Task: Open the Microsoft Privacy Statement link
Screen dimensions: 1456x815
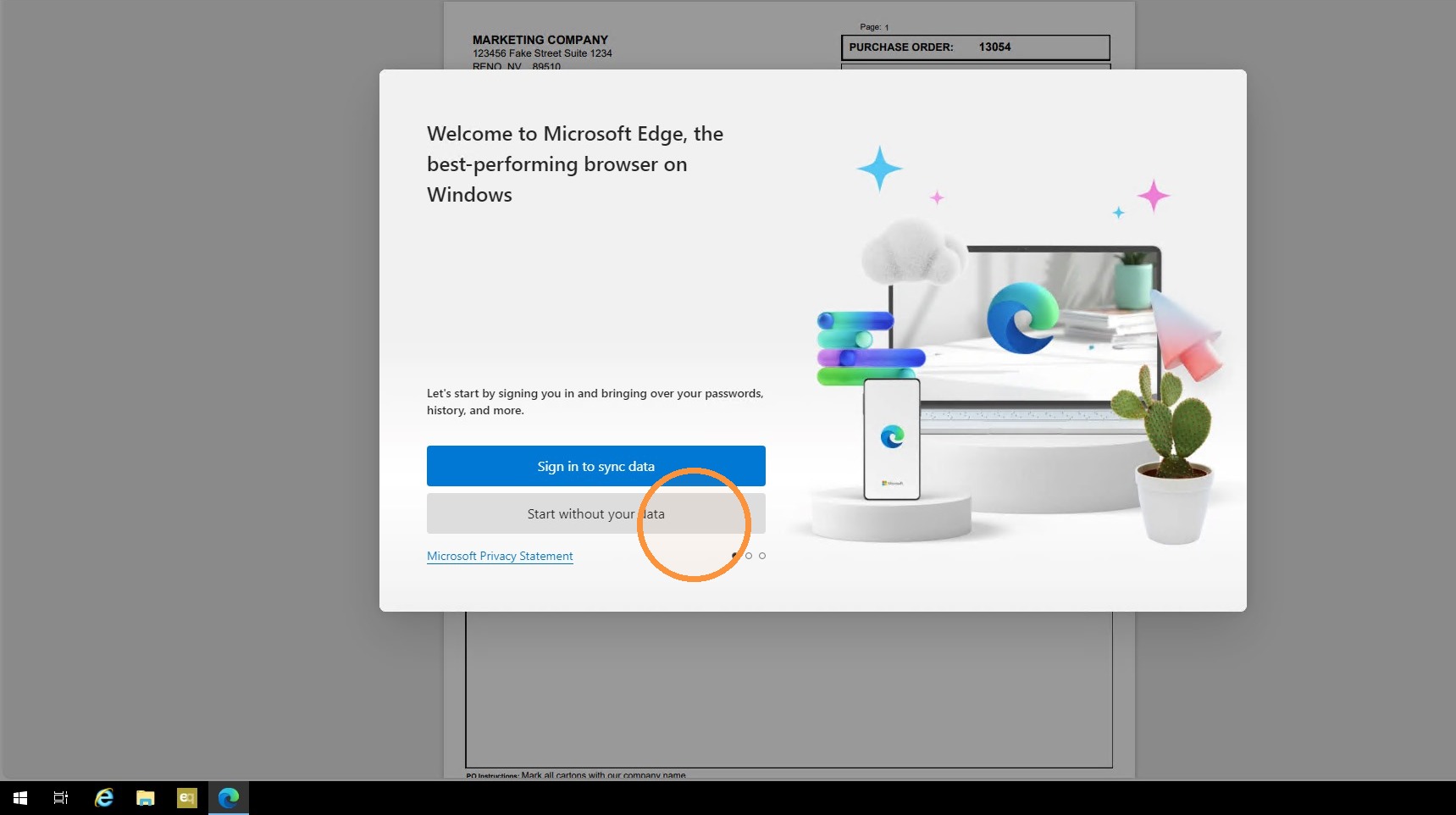Action: 500,556
